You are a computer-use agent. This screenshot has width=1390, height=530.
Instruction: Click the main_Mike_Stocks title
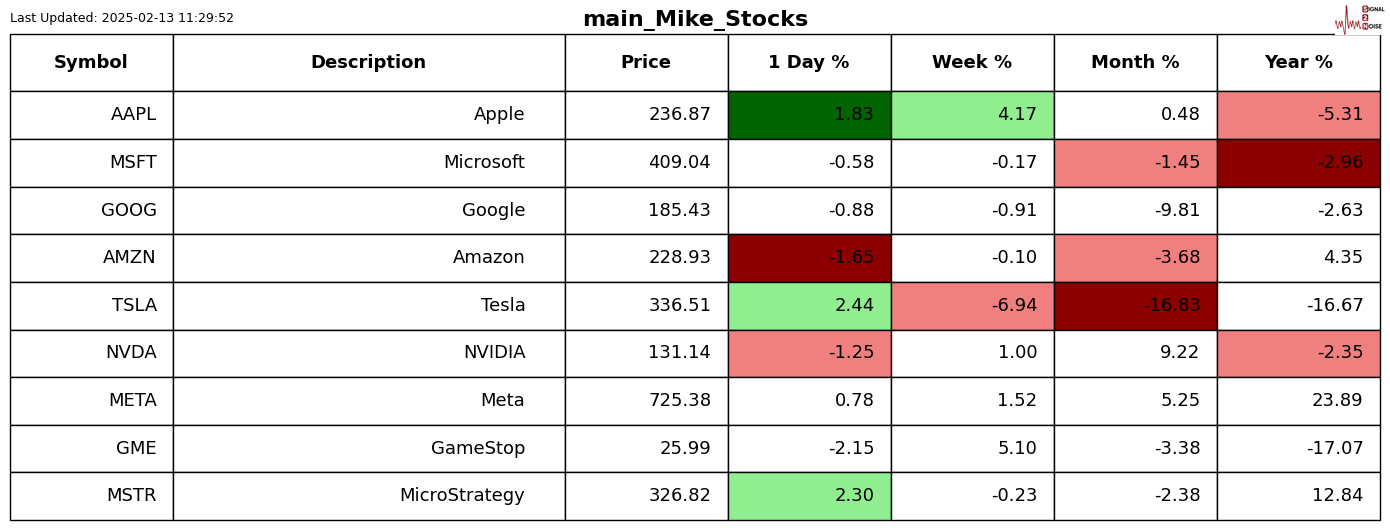point(695,19)
